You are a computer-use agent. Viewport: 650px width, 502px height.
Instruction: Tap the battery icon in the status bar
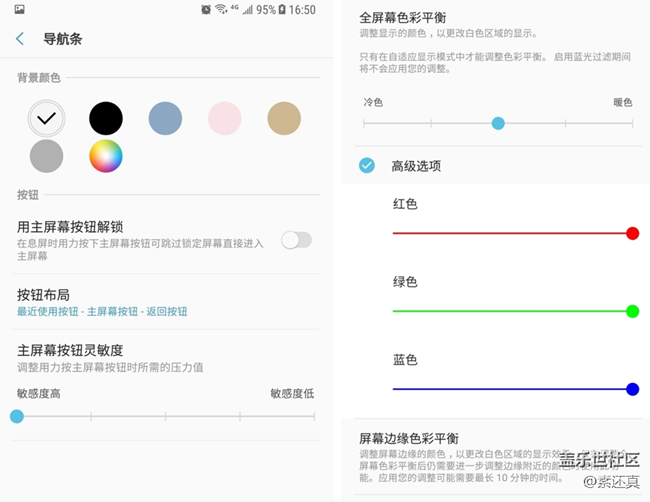(x=283, y=10)
